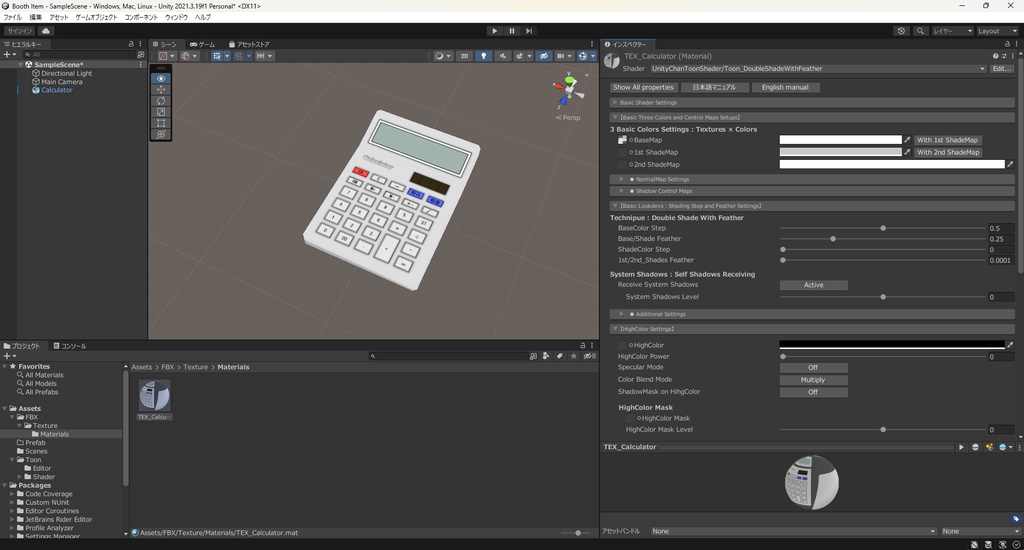Image resolution: width=1024 pixels, height=550 pixels.
Task: Open the undo history icon
Action: [x=901, y=31]
